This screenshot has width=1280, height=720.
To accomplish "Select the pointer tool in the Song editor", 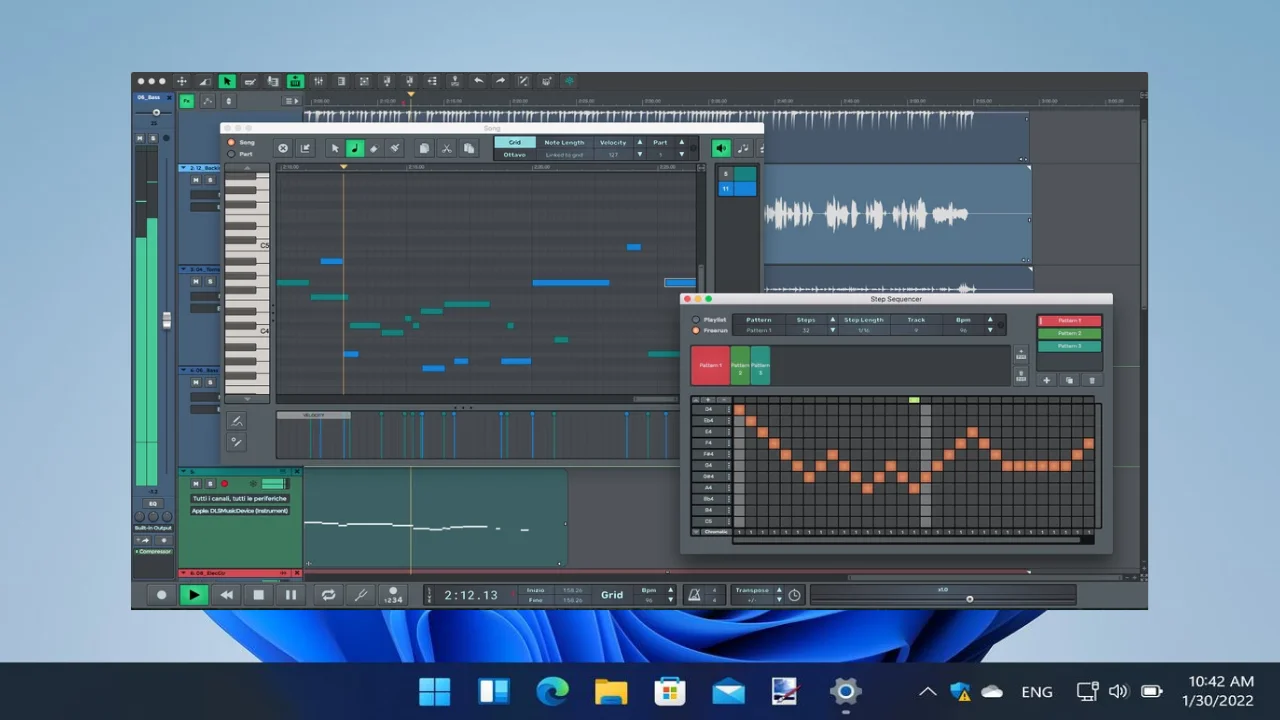I will coord(335,148).
